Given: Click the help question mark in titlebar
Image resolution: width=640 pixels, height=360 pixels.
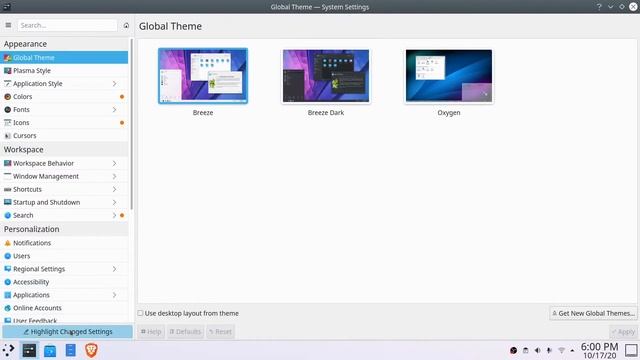Looking at the screenshot, I should click(x=599, y=7).
